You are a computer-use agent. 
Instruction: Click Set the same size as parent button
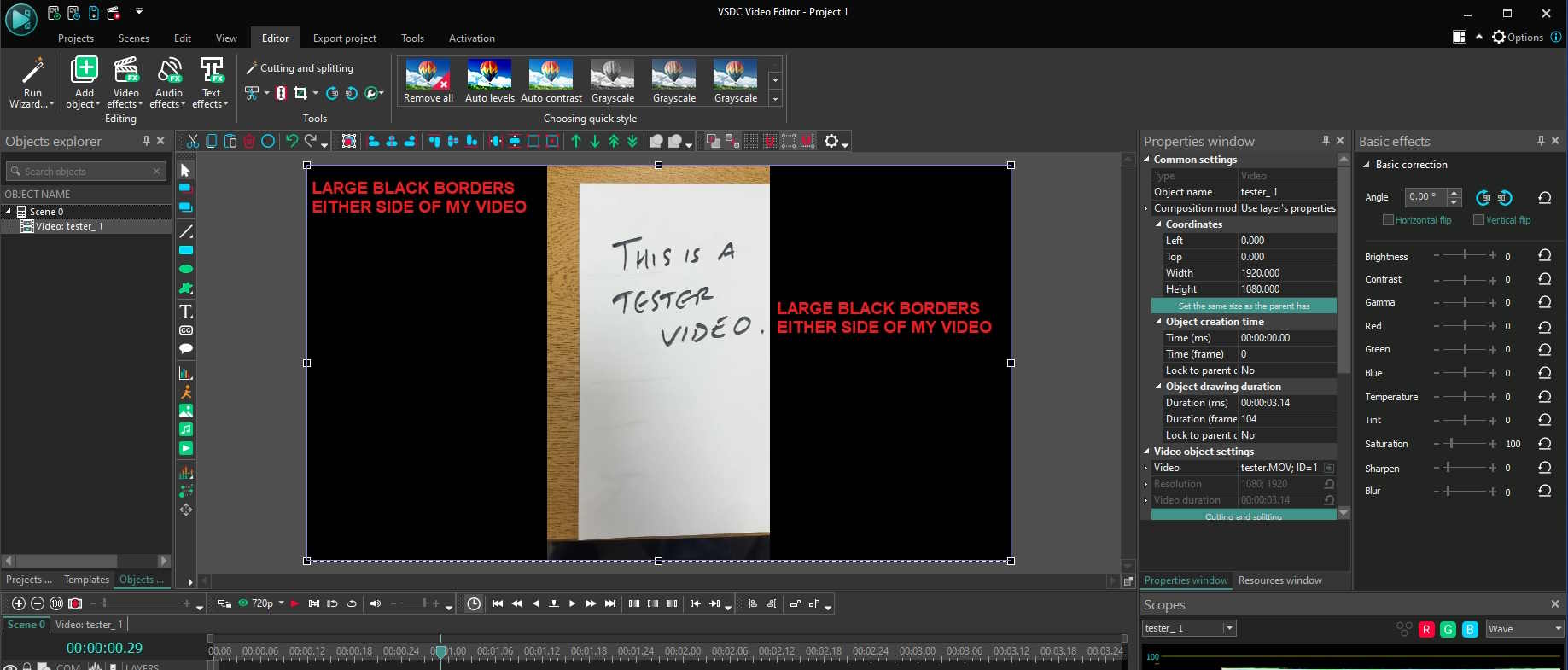[1244, 306]
